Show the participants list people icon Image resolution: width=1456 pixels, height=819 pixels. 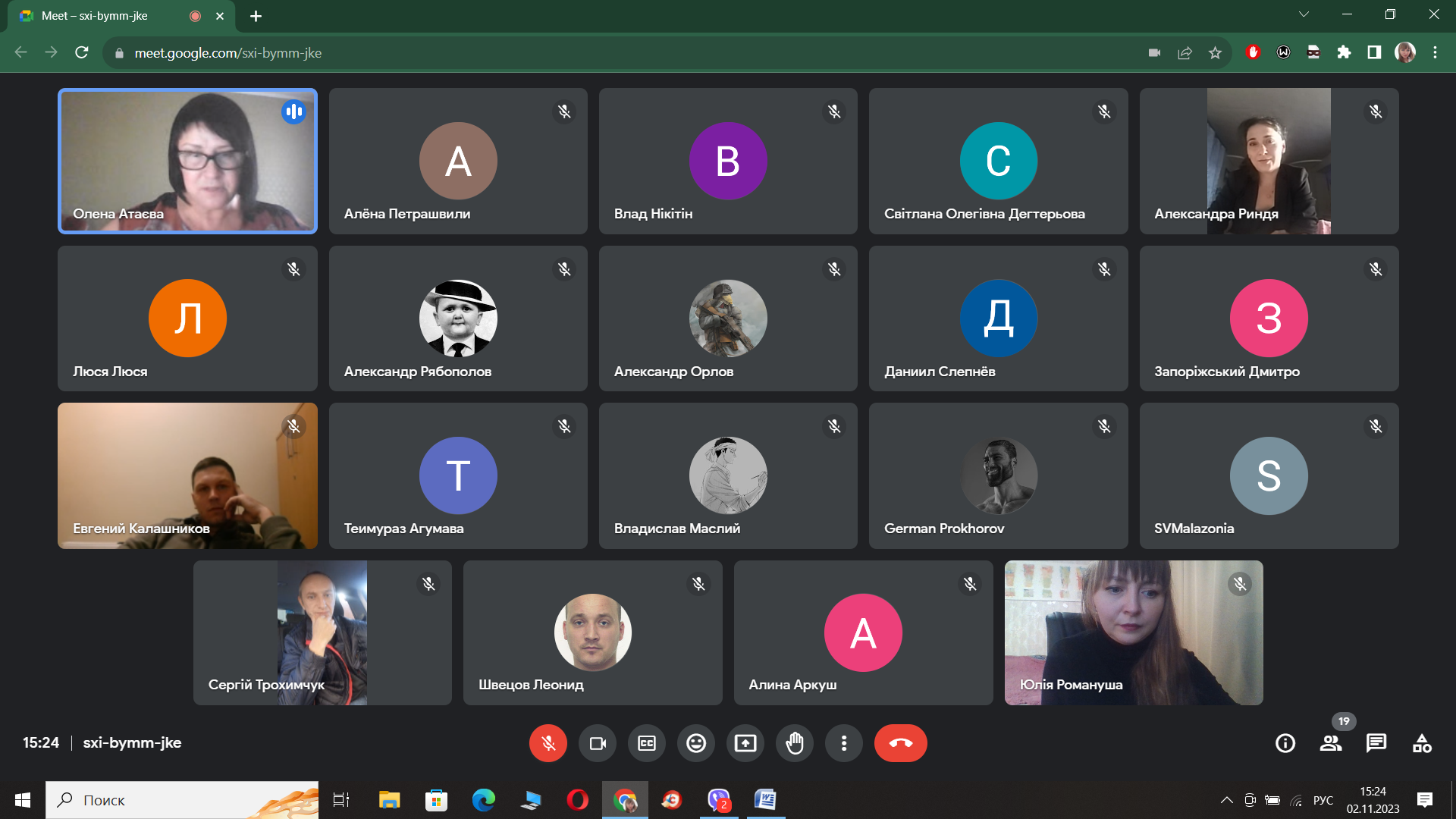click(1331, 743)
